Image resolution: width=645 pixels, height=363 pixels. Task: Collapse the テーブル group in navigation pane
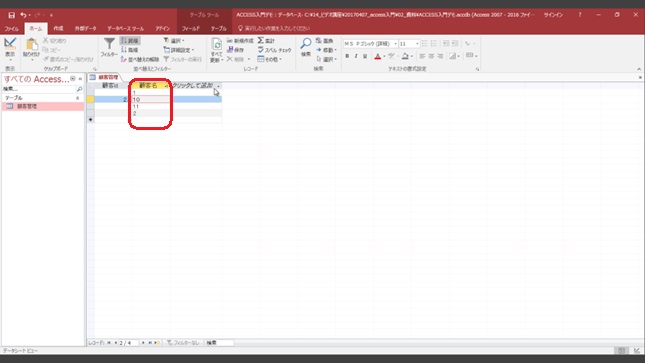(x=77, y=98)
